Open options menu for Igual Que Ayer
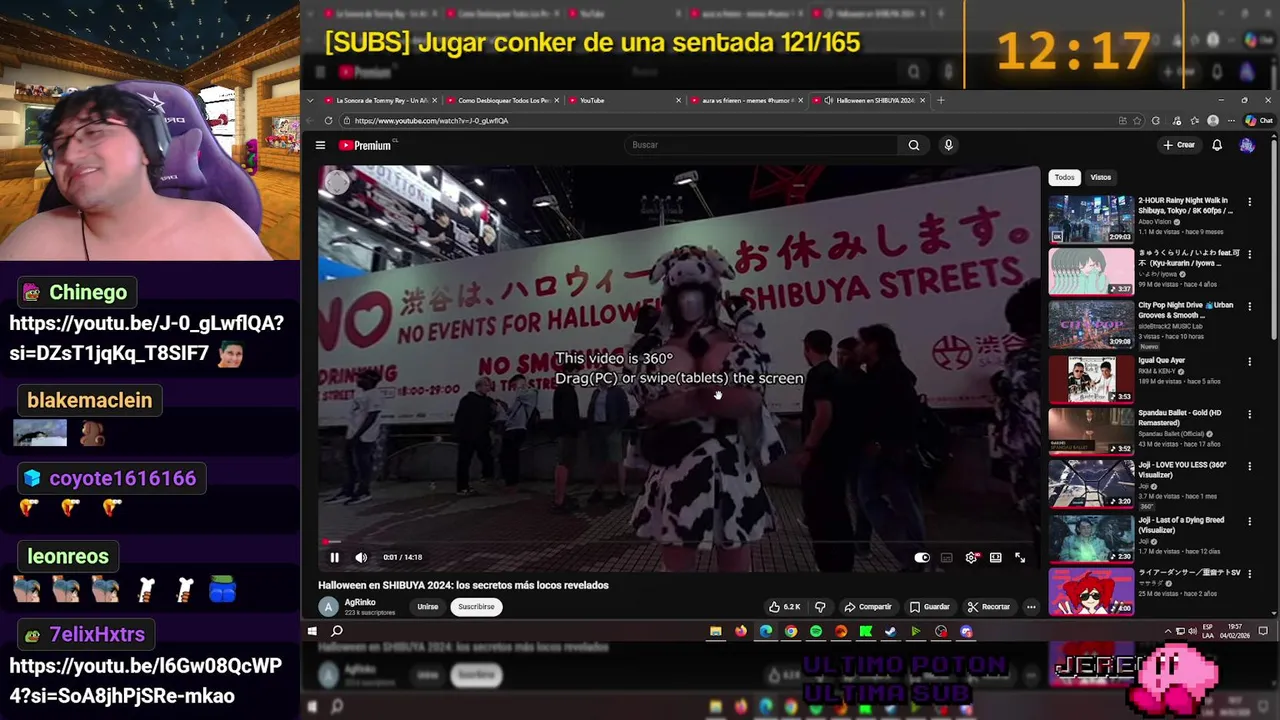This screenshot has height=720, width=1280. point(1249,361)
